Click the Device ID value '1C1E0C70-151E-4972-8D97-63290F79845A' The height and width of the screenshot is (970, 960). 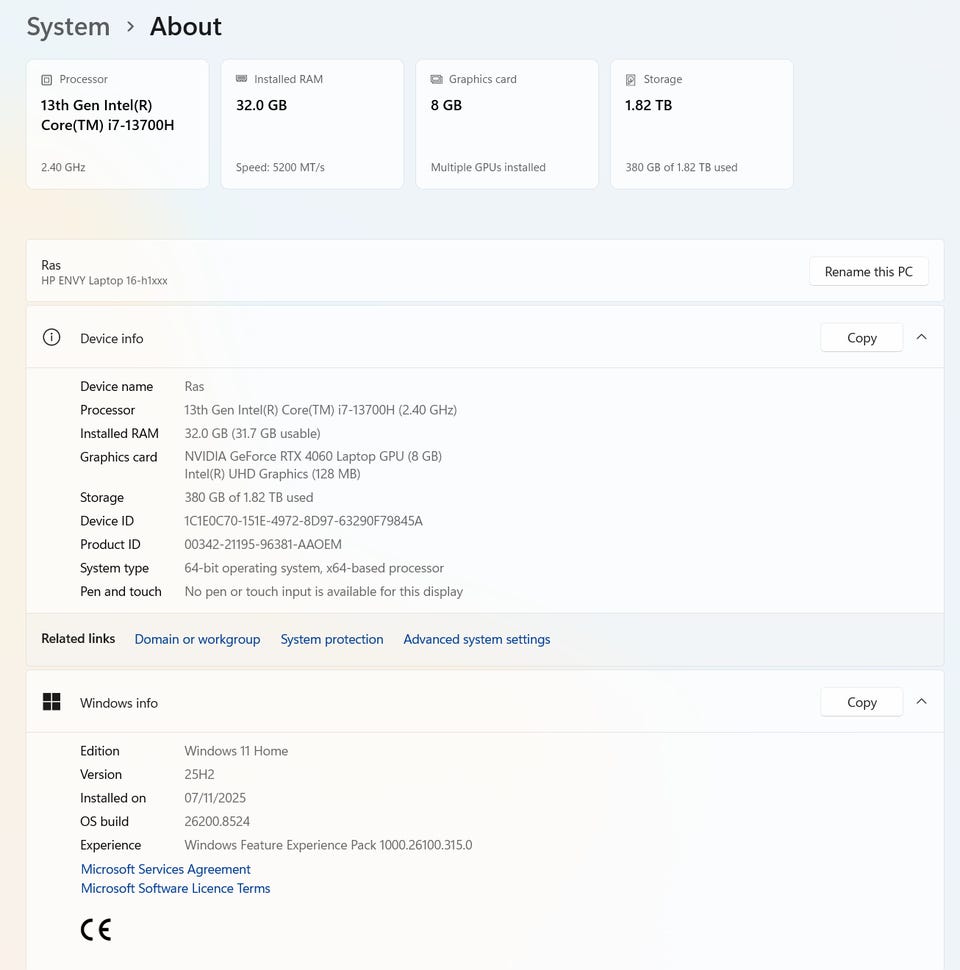pos(303,521)
